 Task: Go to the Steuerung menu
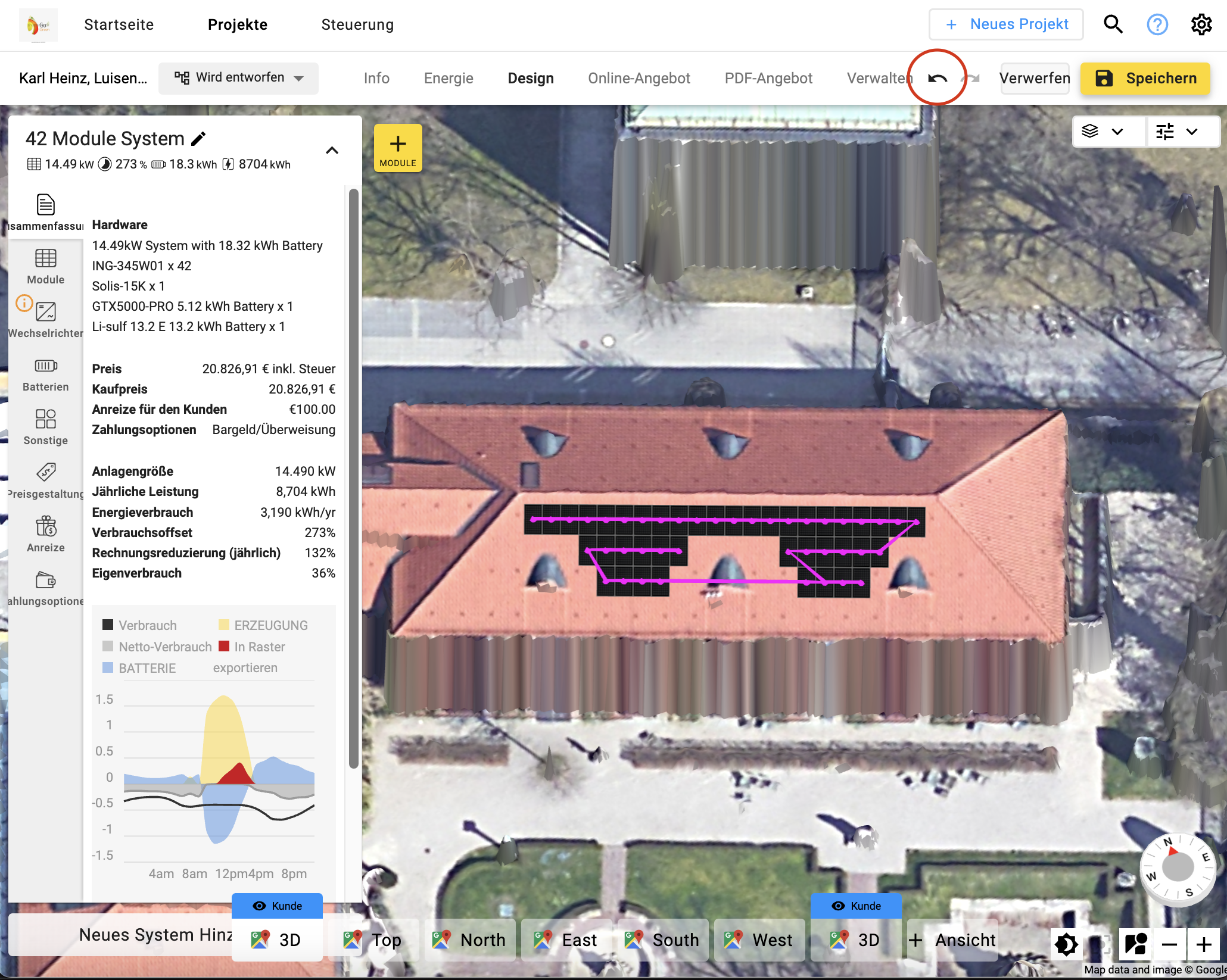click(357, 24)
